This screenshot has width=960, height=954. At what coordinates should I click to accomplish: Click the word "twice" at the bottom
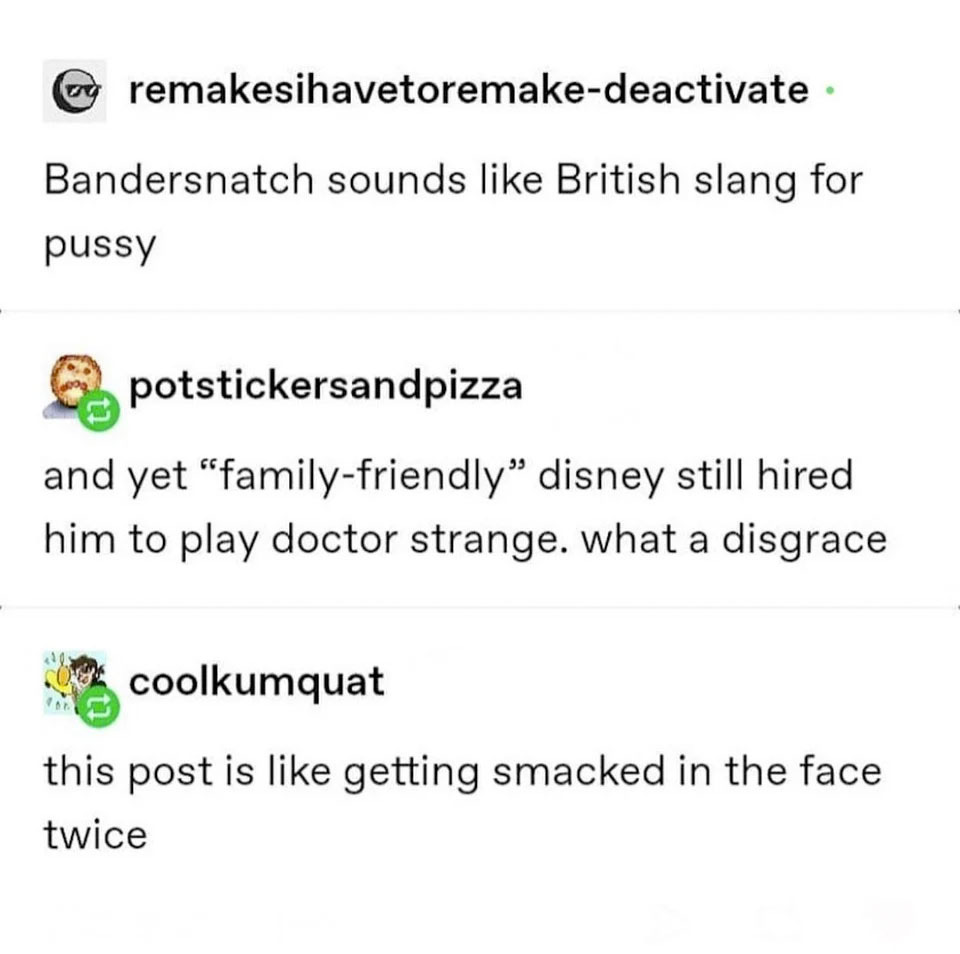[x=95, y=835]
